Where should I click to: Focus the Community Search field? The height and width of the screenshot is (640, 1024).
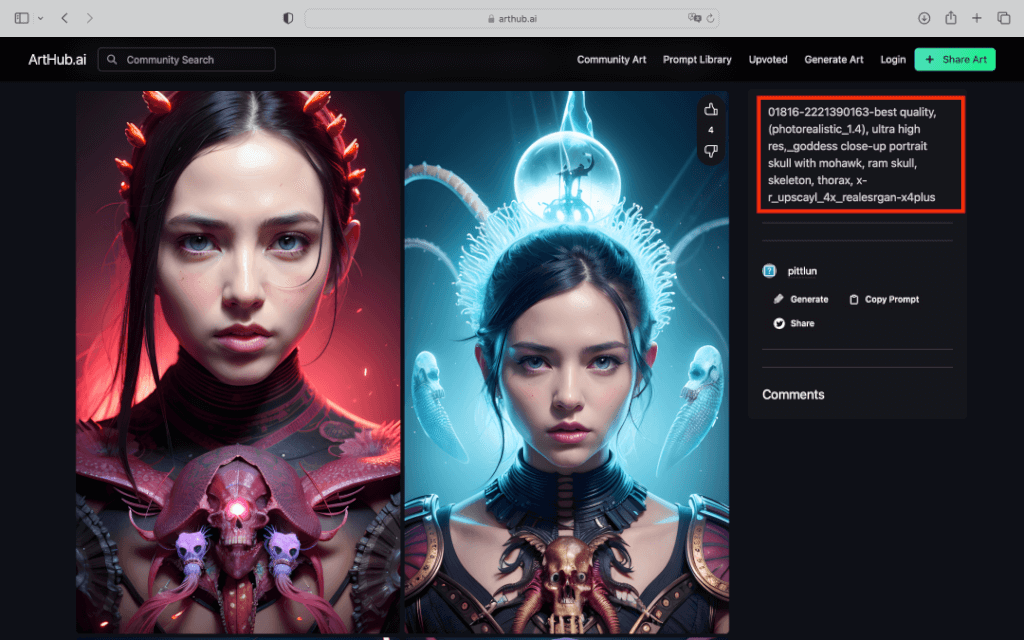click(187, 59)
